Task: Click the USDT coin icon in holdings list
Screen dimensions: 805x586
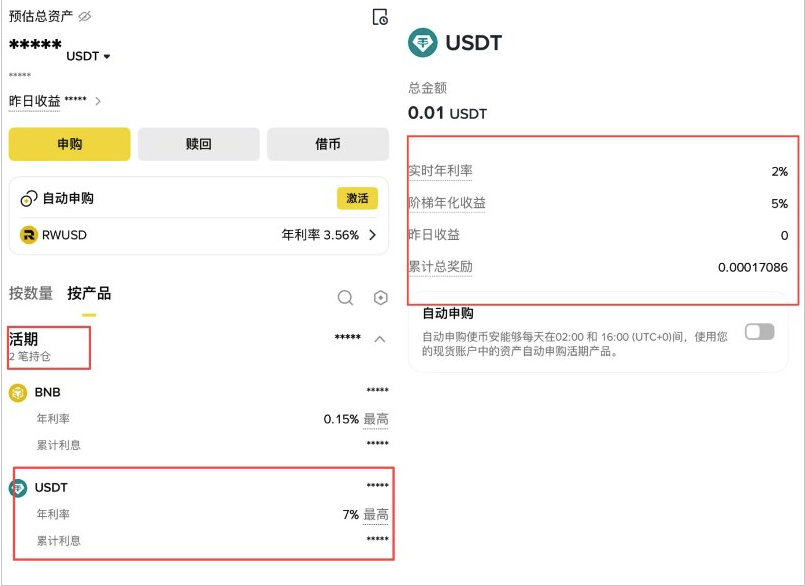Action: click(x=18, y=488)
